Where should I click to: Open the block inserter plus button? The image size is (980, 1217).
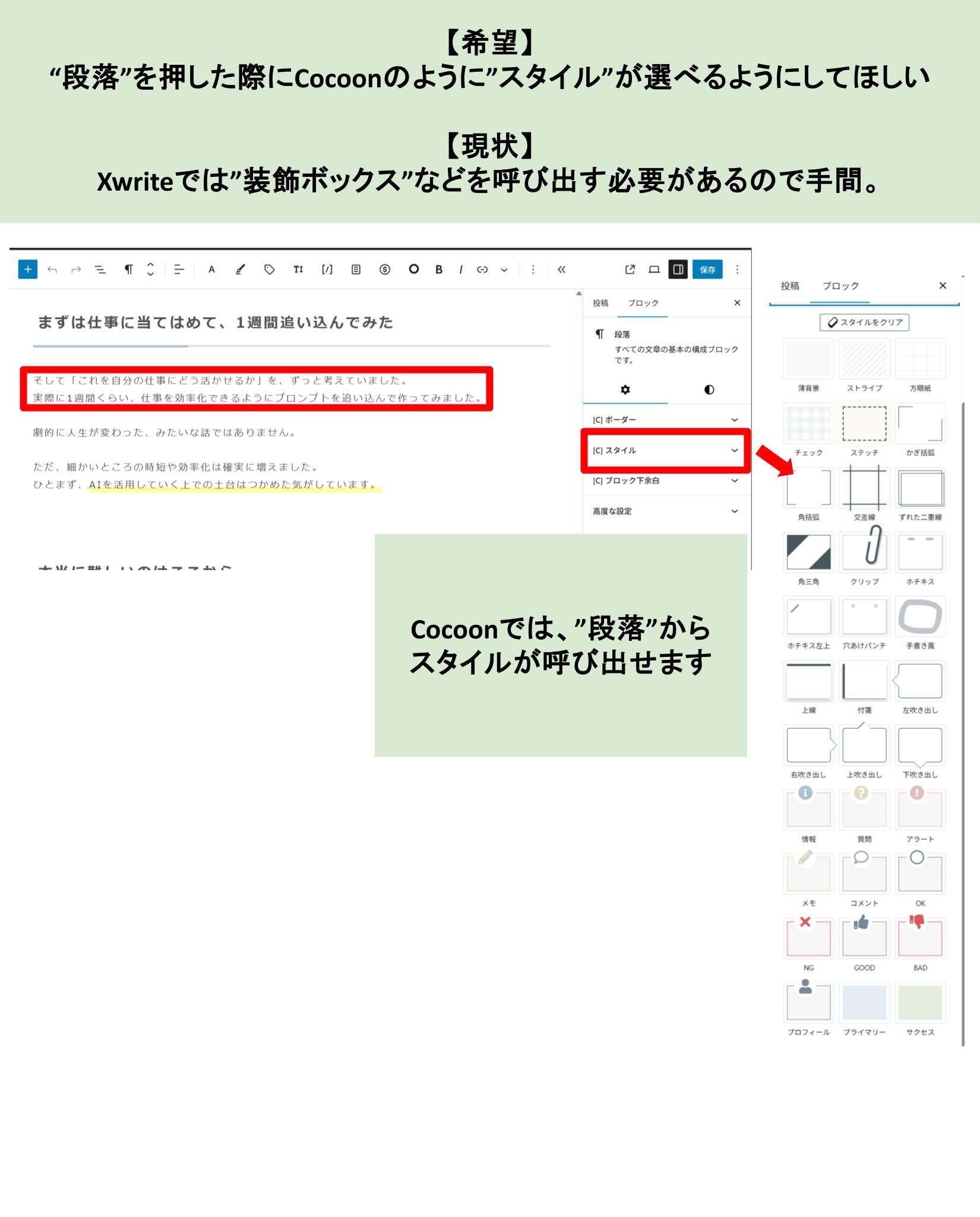27,269
